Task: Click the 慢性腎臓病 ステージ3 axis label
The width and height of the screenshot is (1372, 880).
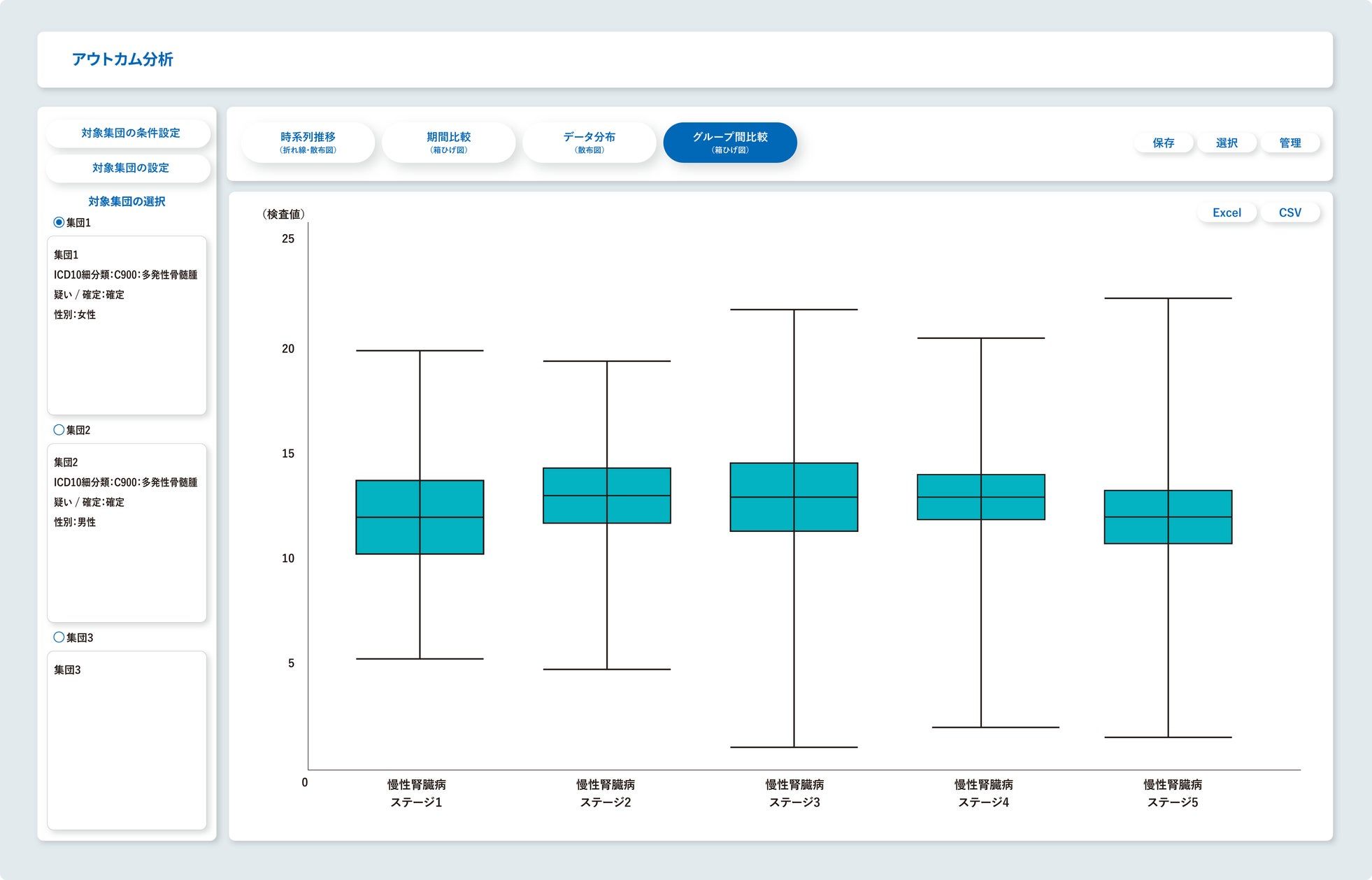Action: [794, 793]
